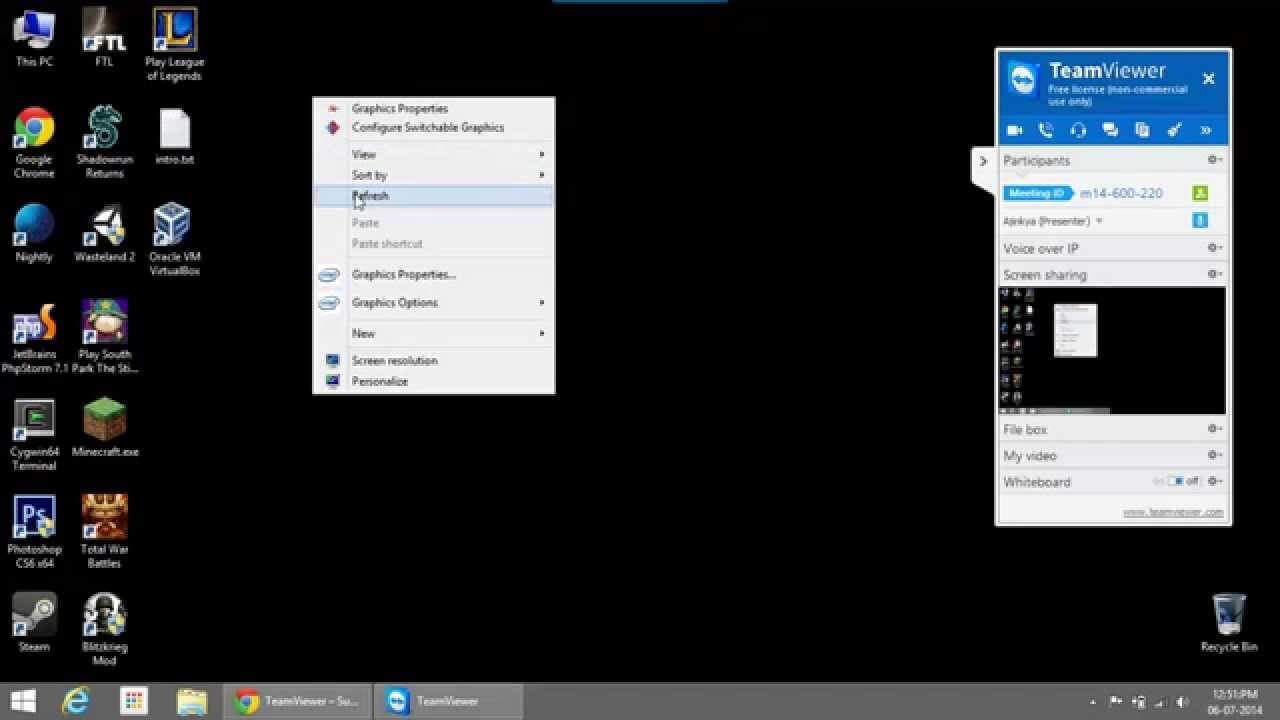Expand more TeamViewer toolbar options double-chevron
The height and width of the screenshot is (720, 1280).
click(x=1206, y=130)
